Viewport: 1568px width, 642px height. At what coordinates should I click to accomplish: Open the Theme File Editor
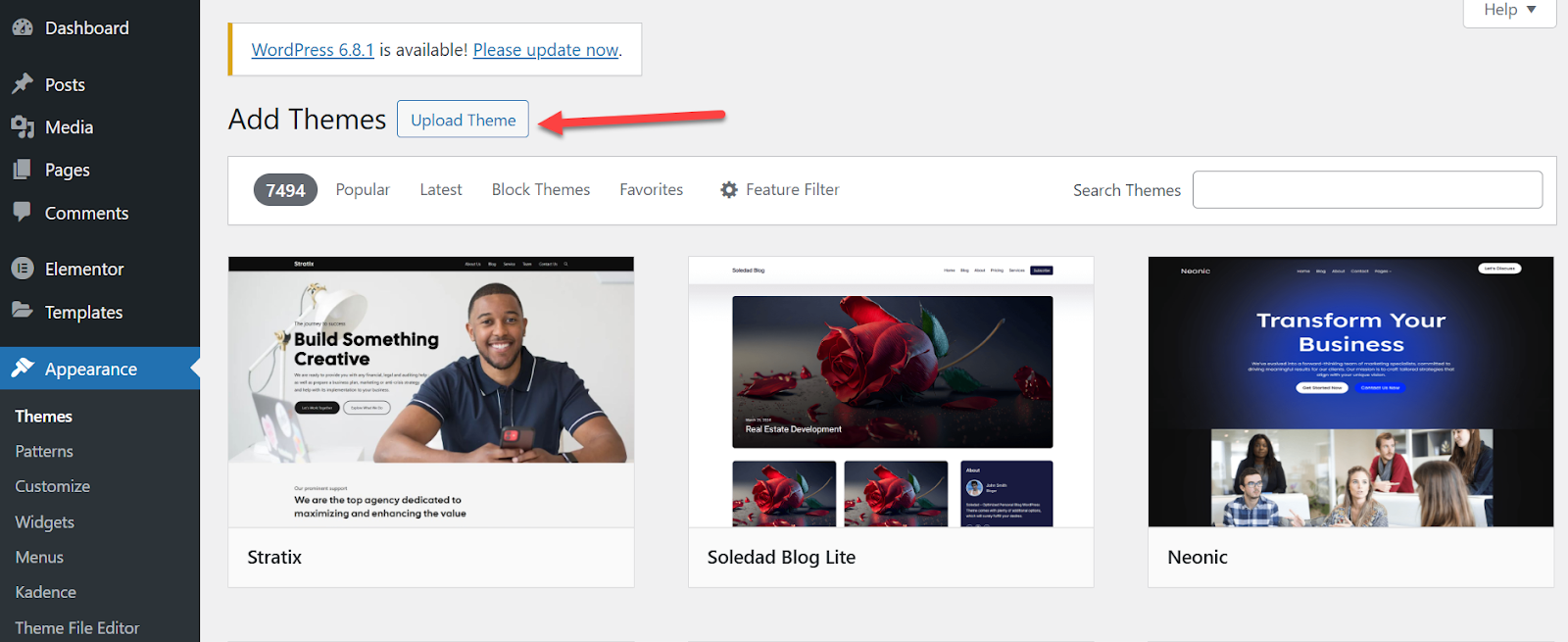[x=77, y=627]
